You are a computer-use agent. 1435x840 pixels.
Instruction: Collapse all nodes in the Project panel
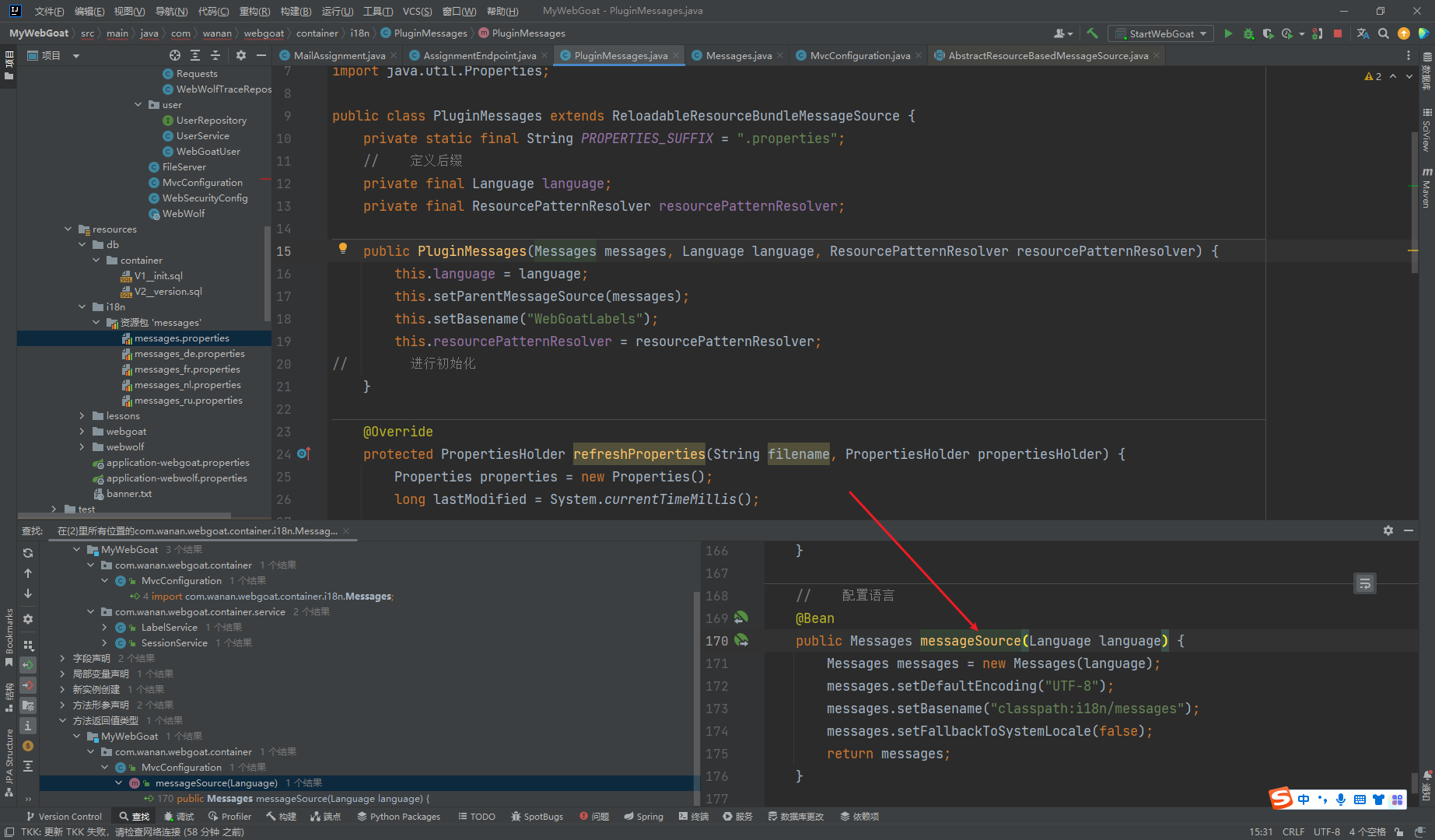(x=215, y=55)
